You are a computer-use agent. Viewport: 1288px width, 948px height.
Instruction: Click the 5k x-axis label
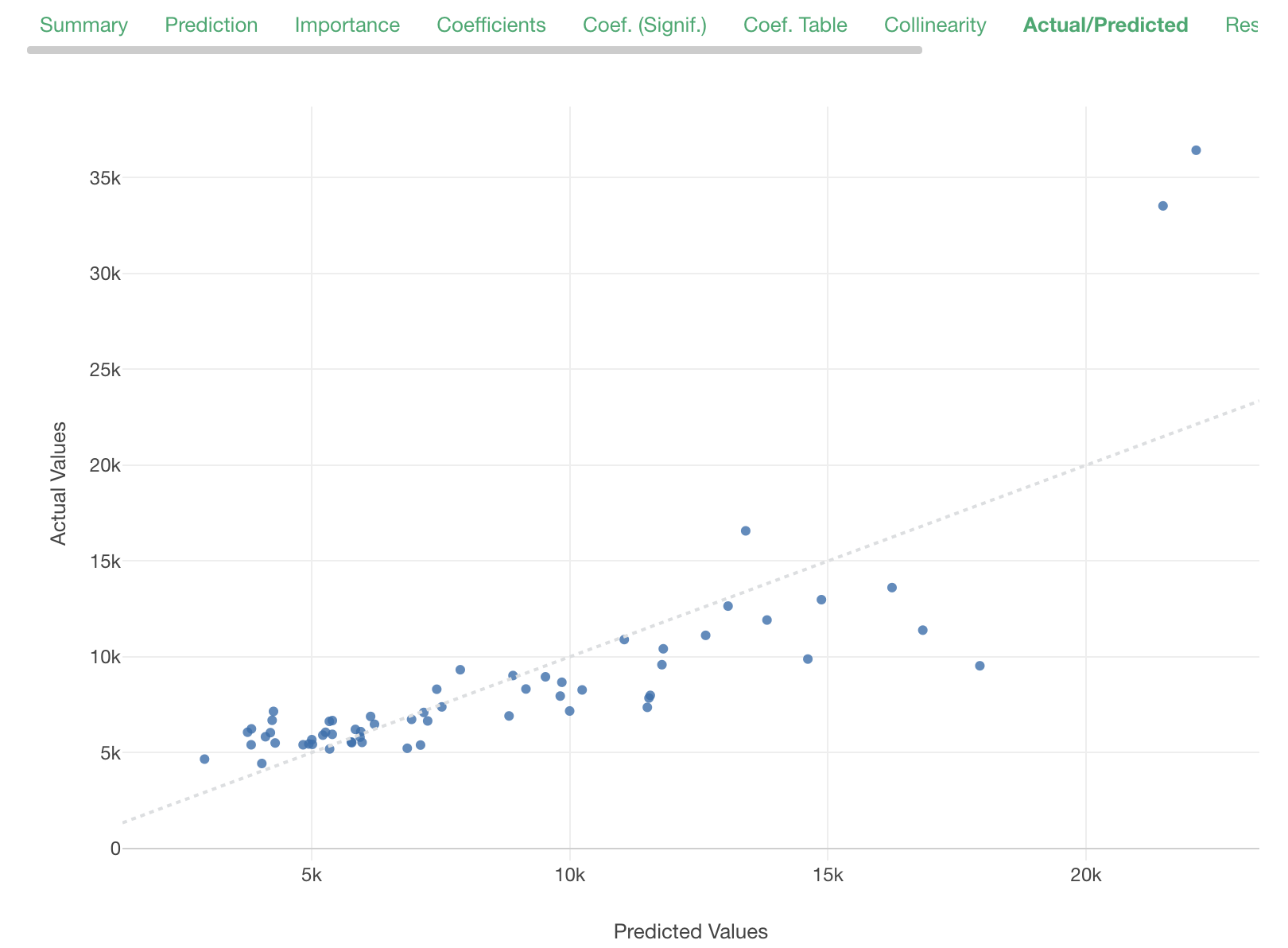tap(312, 876)
